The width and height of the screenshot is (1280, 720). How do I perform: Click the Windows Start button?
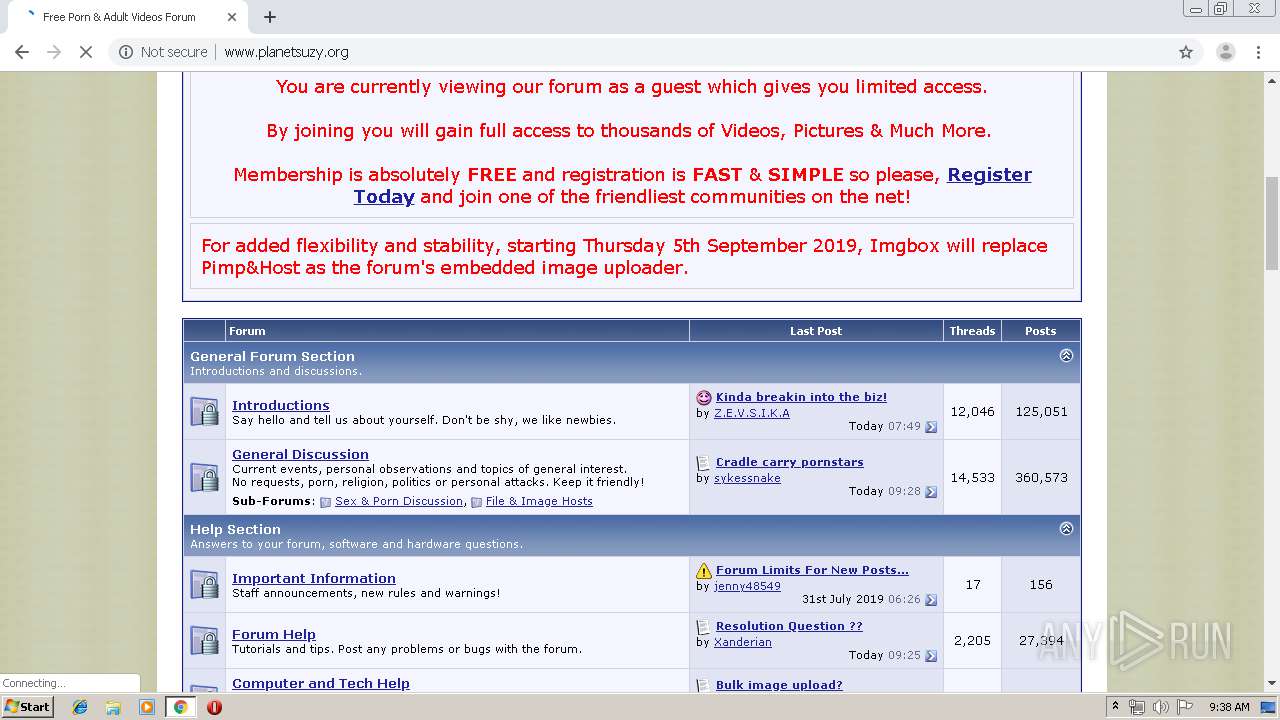click(x=27, y=707)
